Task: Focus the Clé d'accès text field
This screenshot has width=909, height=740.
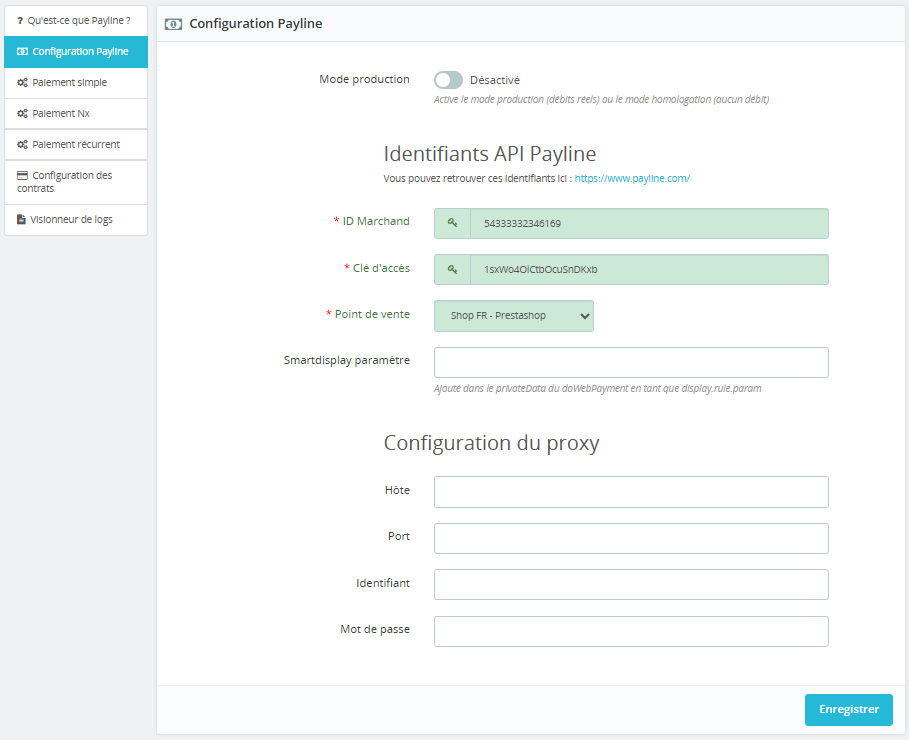Action: click(x=649, y=269)
